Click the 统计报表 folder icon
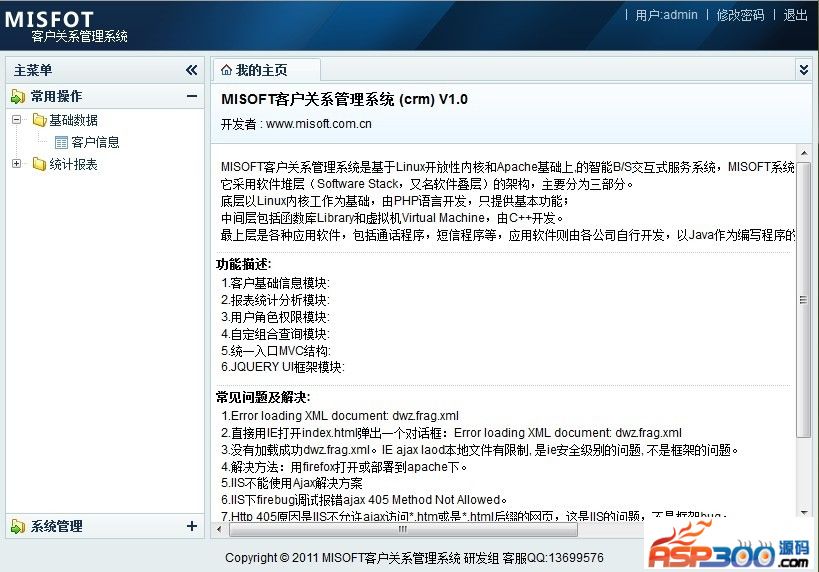This screenshot has width=819, height=572. point(39,164)
